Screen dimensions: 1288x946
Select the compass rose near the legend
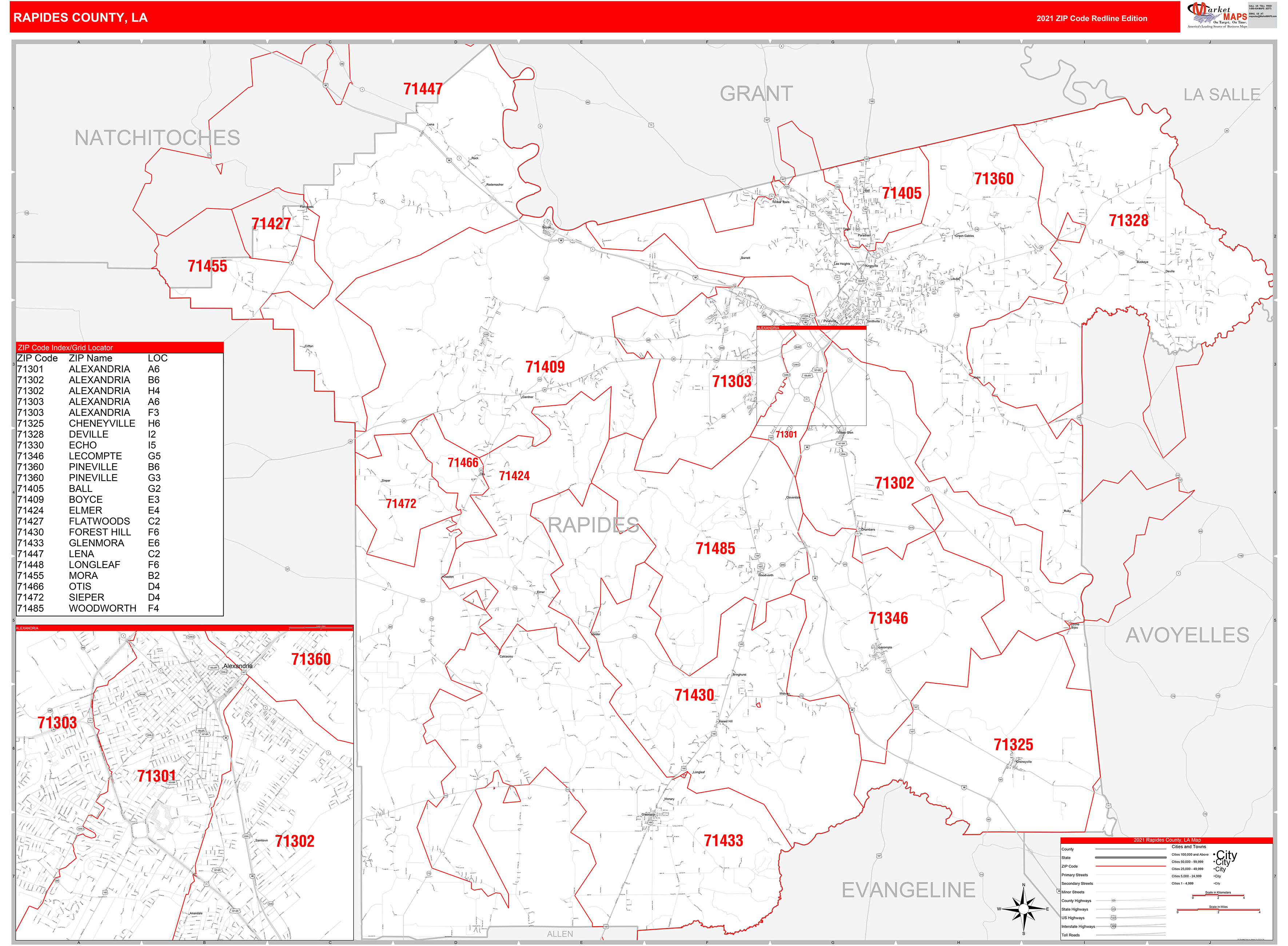[x=1024, y=909]
